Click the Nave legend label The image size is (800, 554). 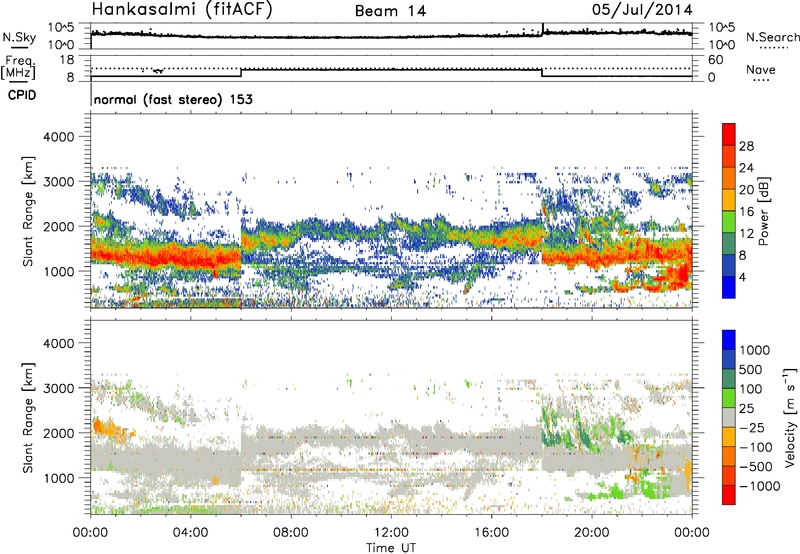pos(761,69)
